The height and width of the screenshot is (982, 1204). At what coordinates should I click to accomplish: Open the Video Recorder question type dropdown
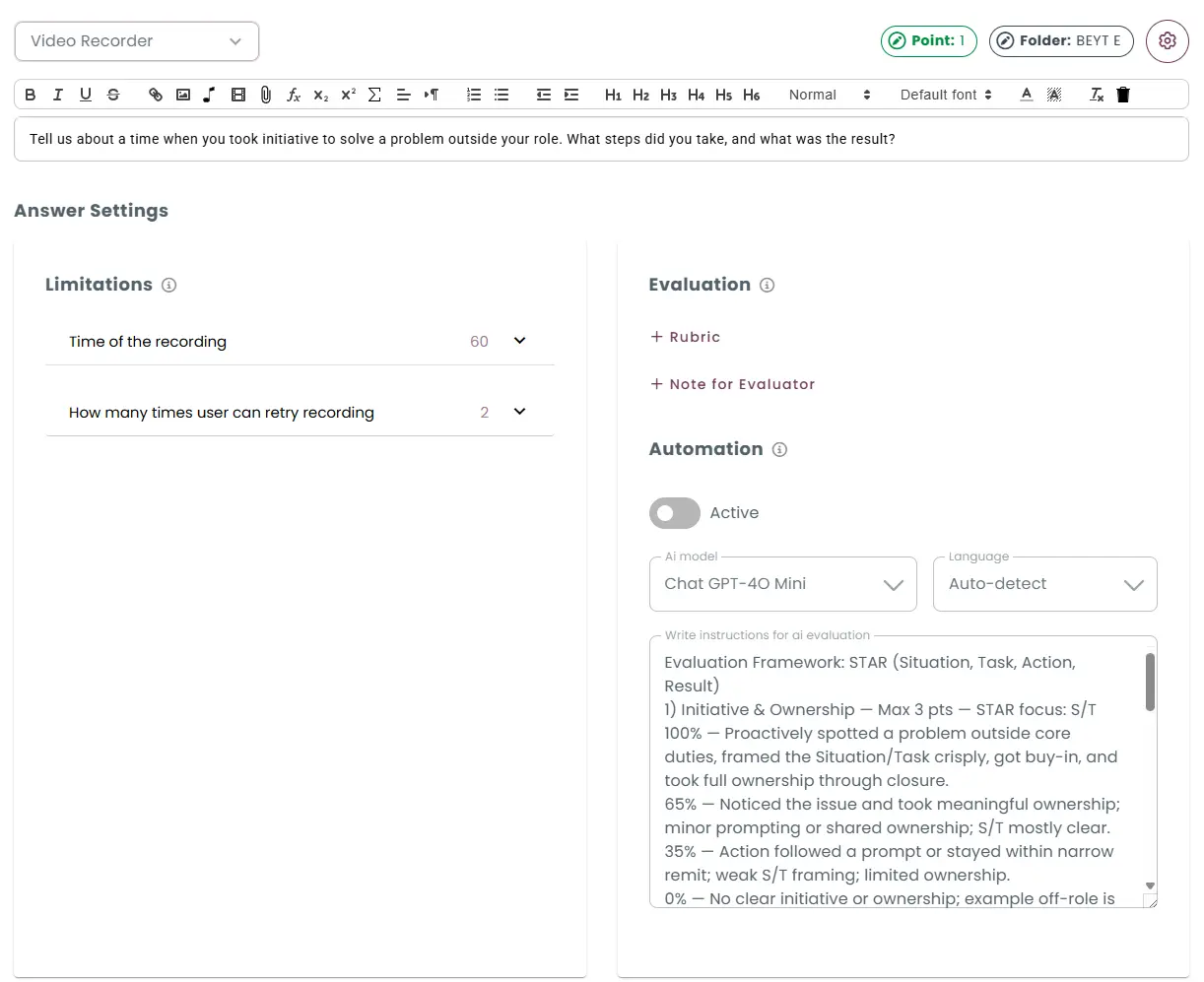(136, 41)
